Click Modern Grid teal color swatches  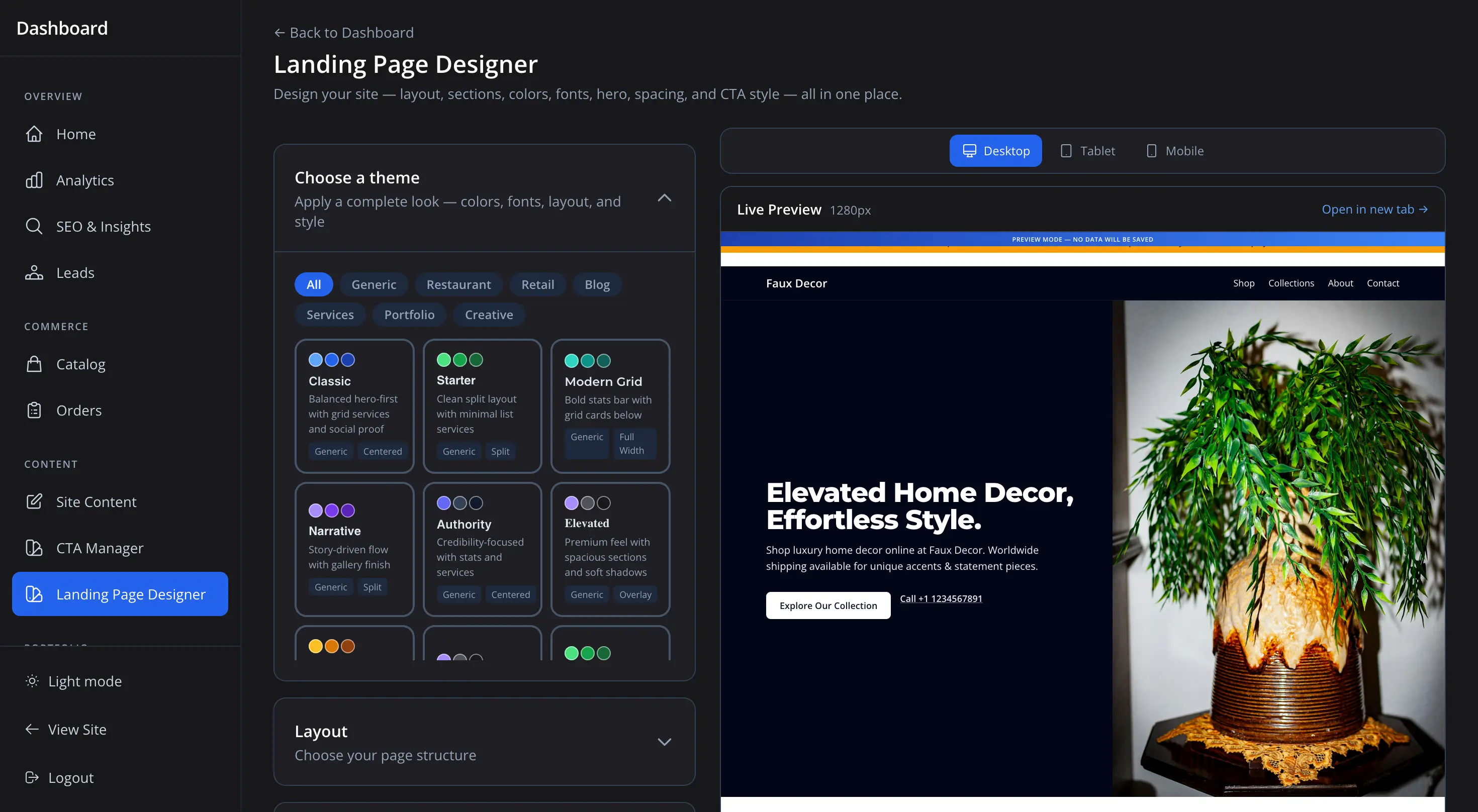point(588,361)
